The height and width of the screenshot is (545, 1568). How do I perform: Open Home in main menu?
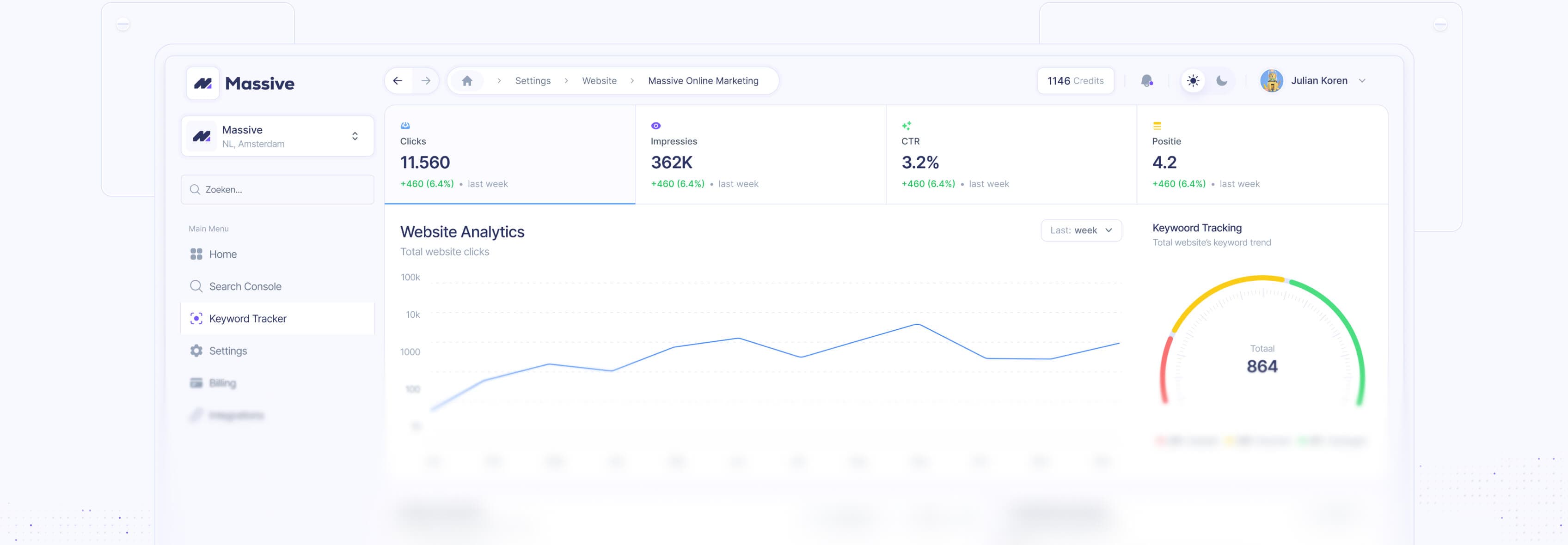pos(277,254)
